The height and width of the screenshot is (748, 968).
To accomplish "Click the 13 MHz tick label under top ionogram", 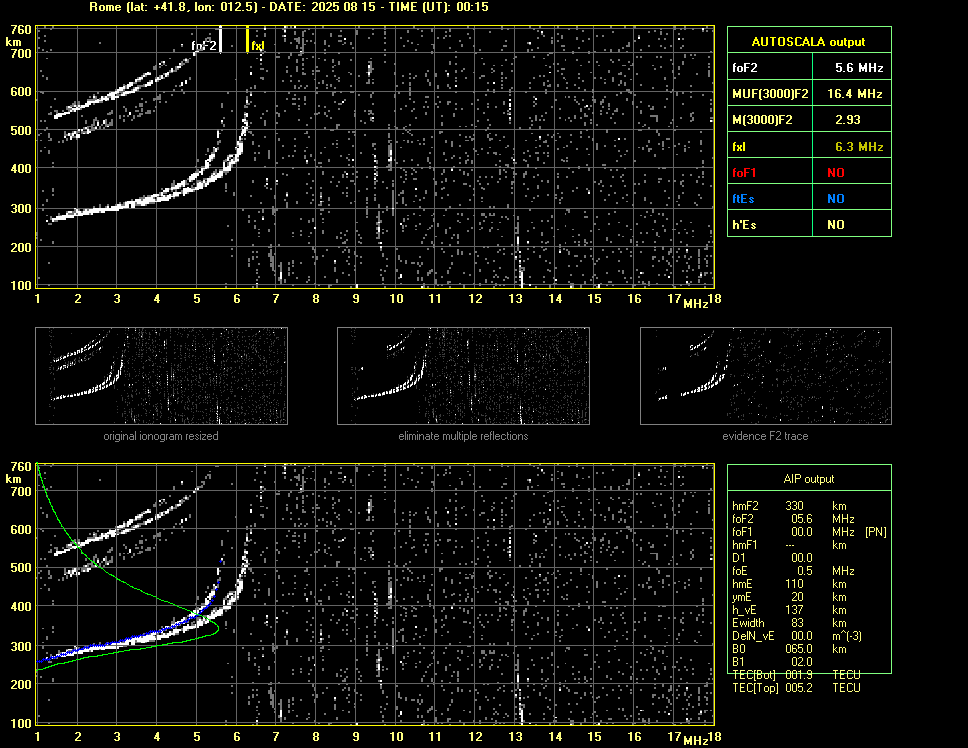I will pos(515,299).
